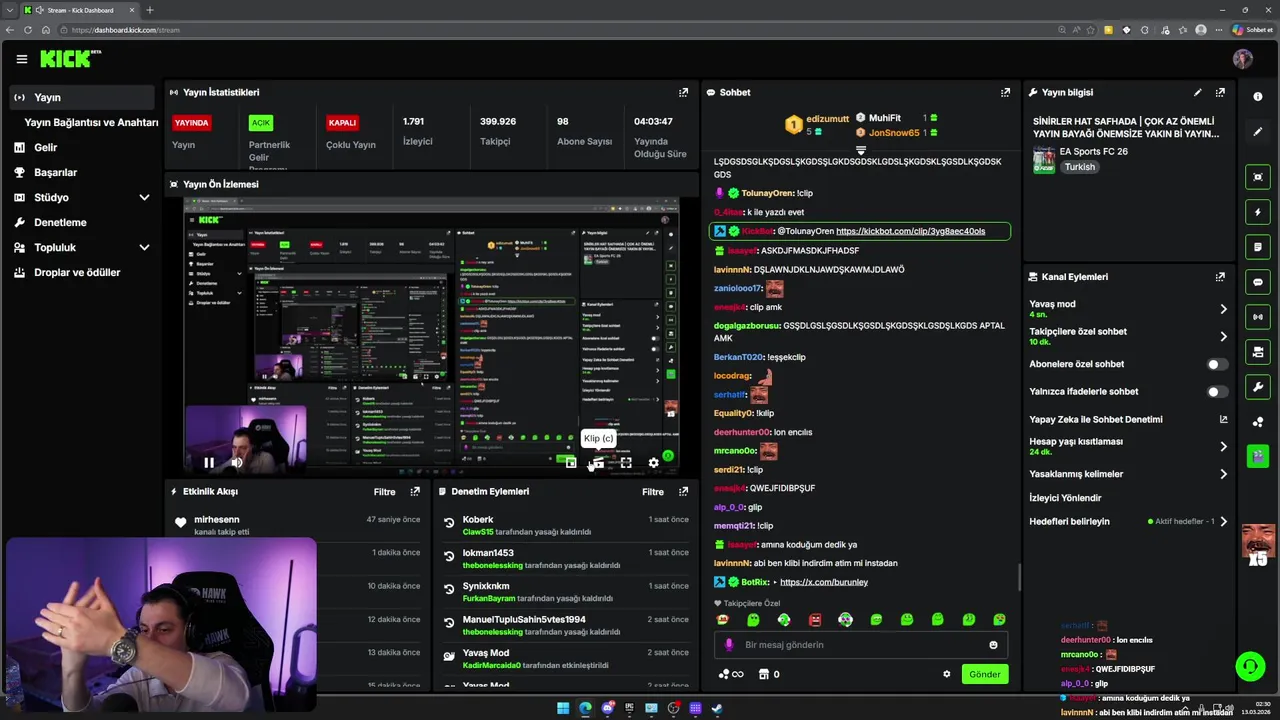Expand the Stüdyo sidebar section
Viewport: 1280px width, 720px height.
coord(144,197)
